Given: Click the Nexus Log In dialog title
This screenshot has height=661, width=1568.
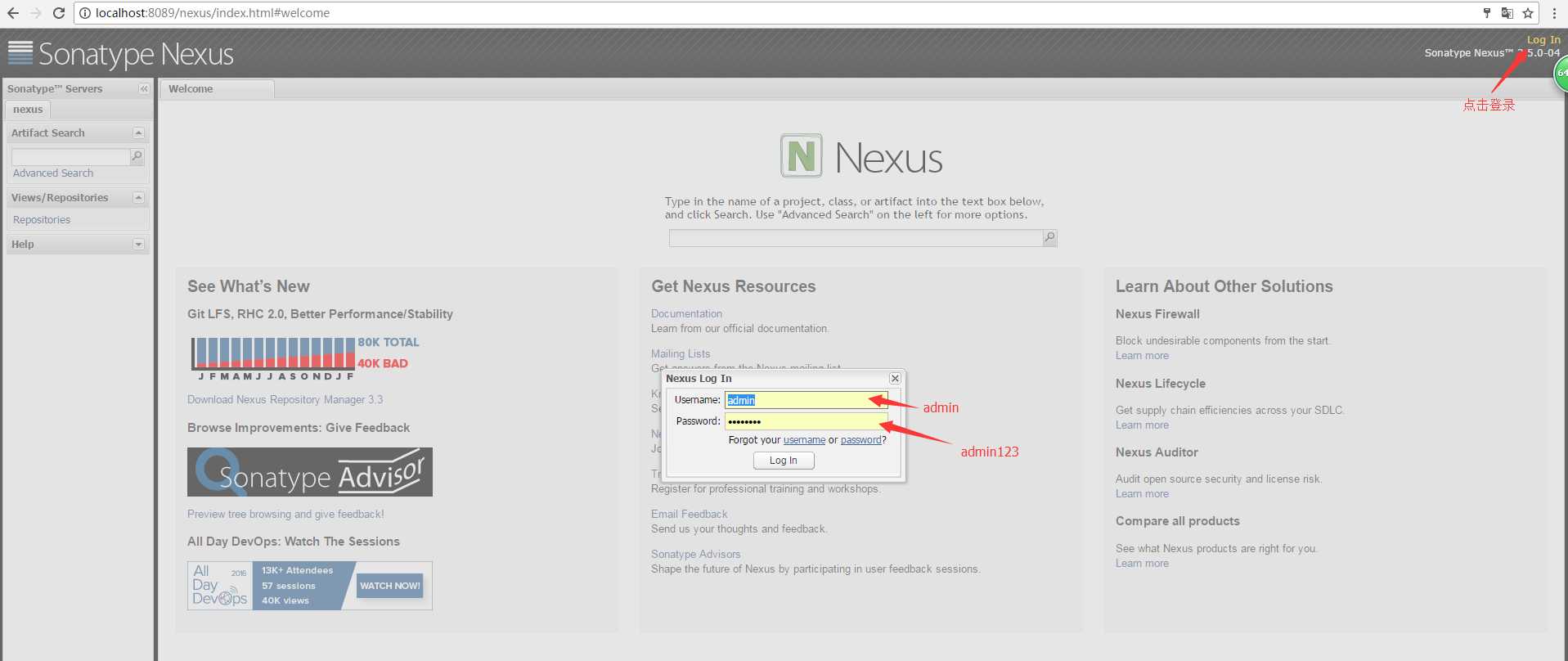Looking at the screenshot, I should [x=699, y=379].
